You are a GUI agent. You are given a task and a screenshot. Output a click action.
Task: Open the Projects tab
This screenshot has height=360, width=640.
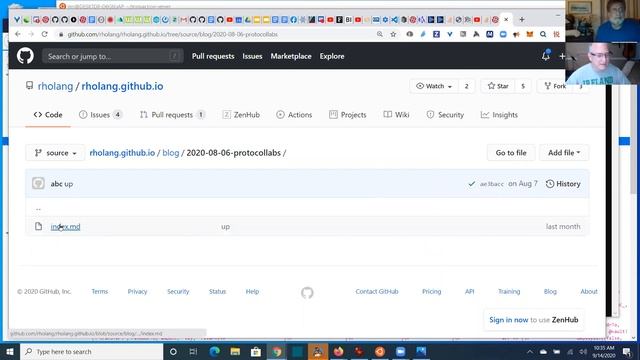348,115
